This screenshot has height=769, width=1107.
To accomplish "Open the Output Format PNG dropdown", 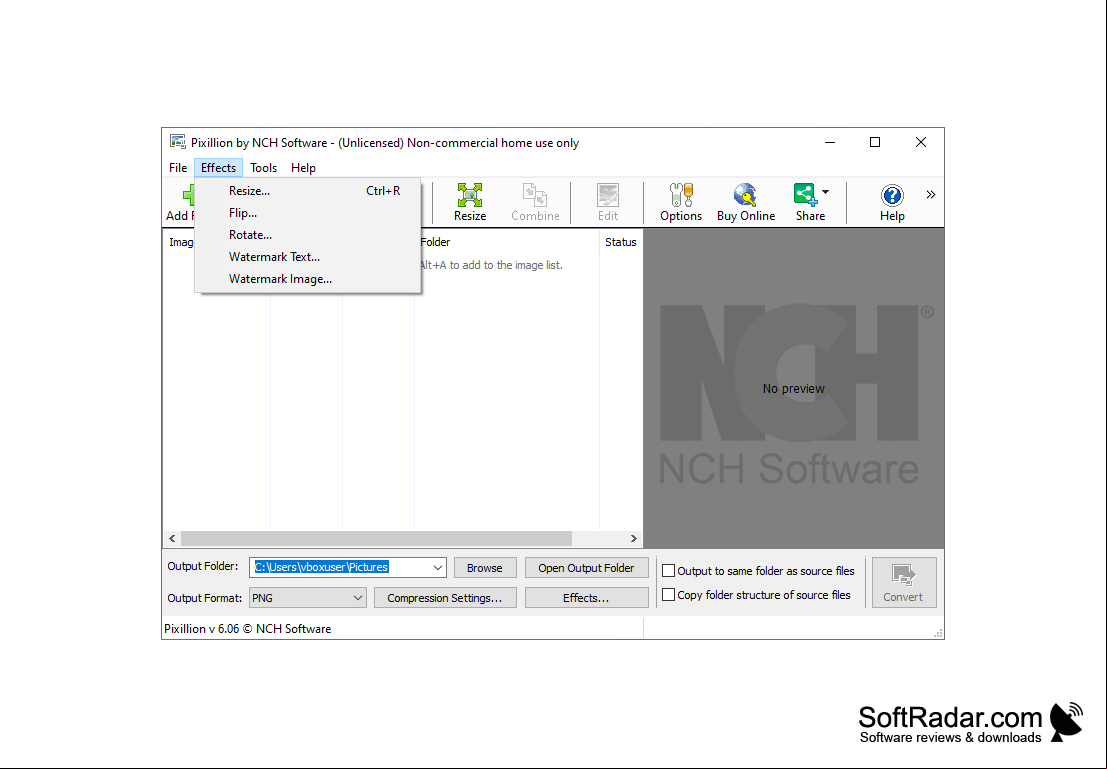I will [307, 597].
